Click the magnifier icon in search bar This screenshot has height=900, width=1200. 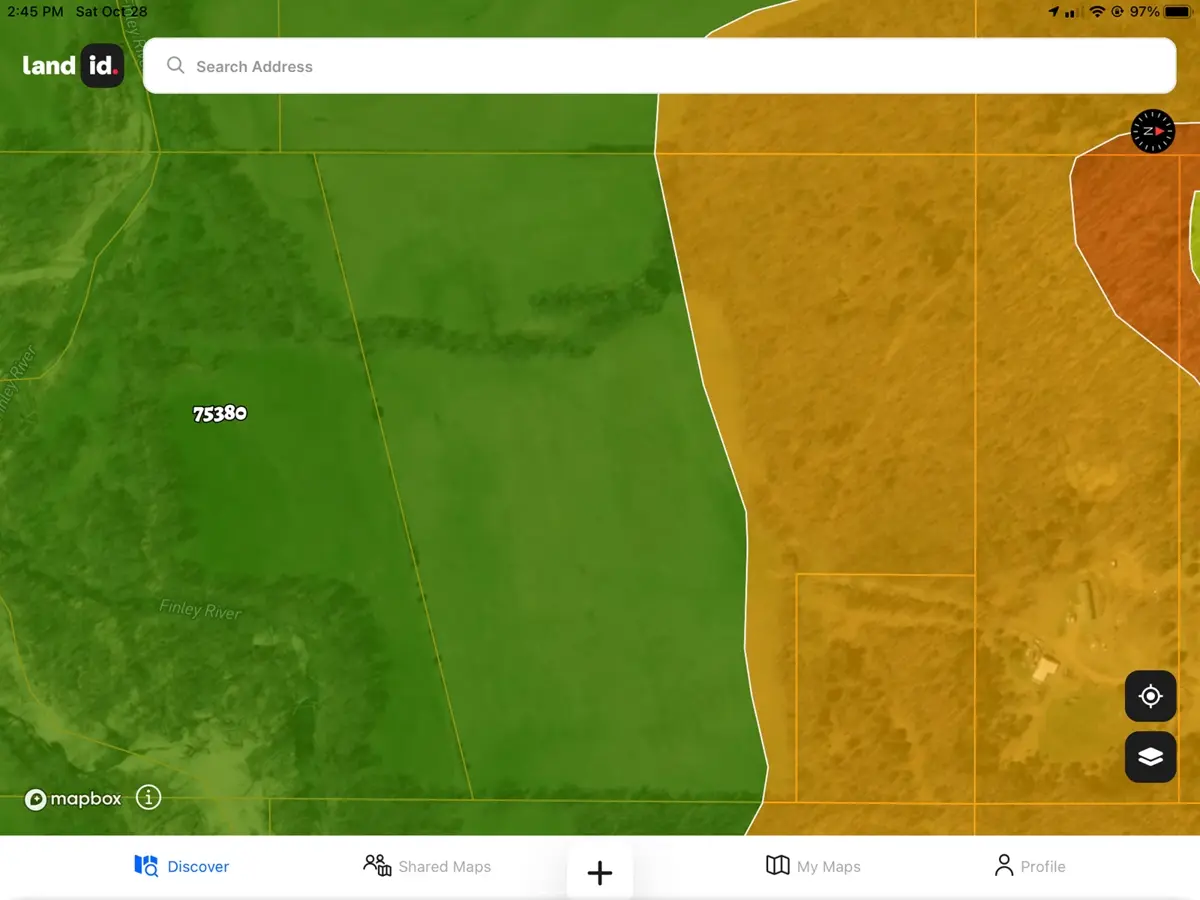[176, 66]
